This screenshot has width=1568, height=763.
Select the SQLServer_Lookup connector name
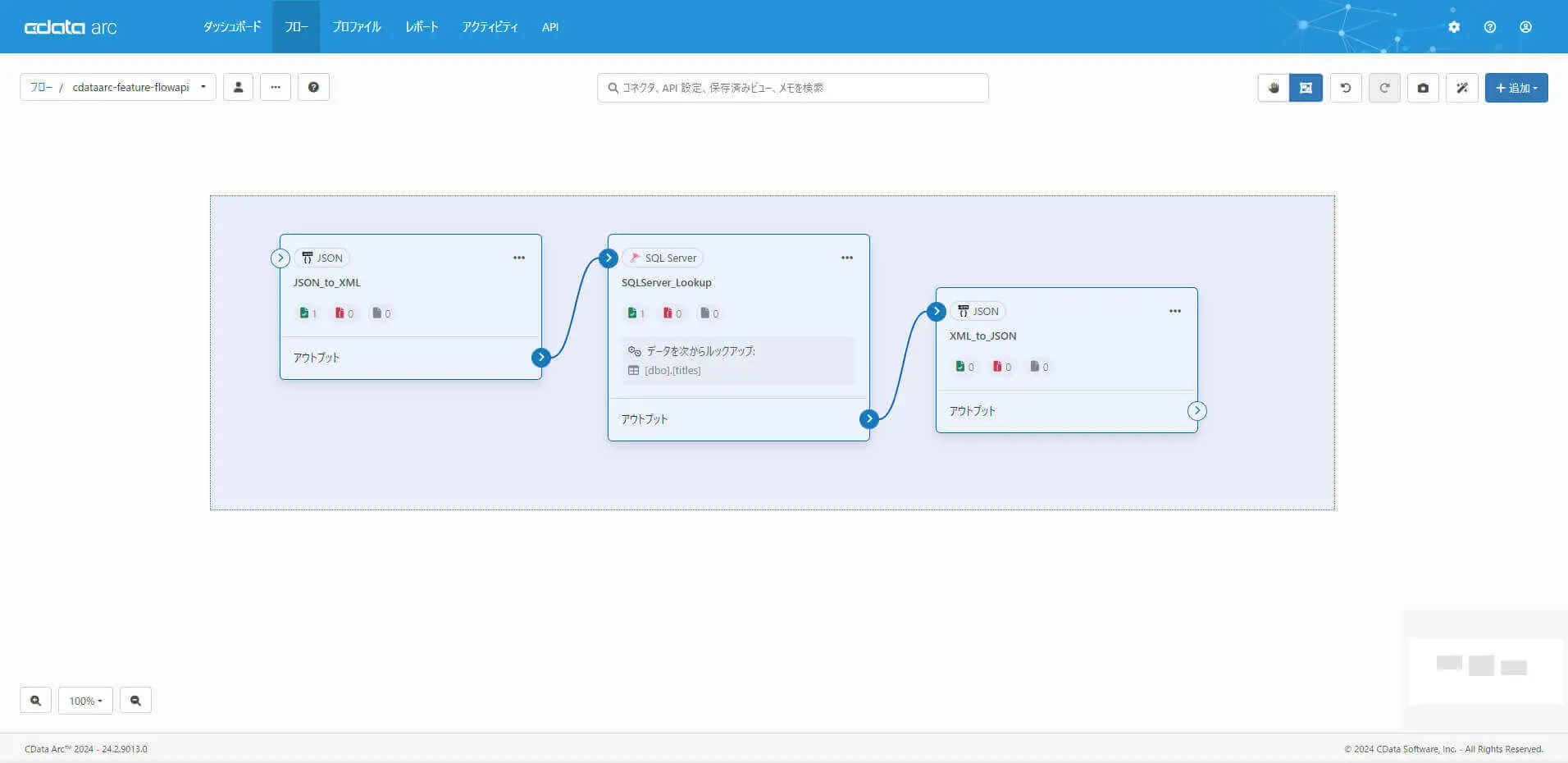[x=667, y=282]
